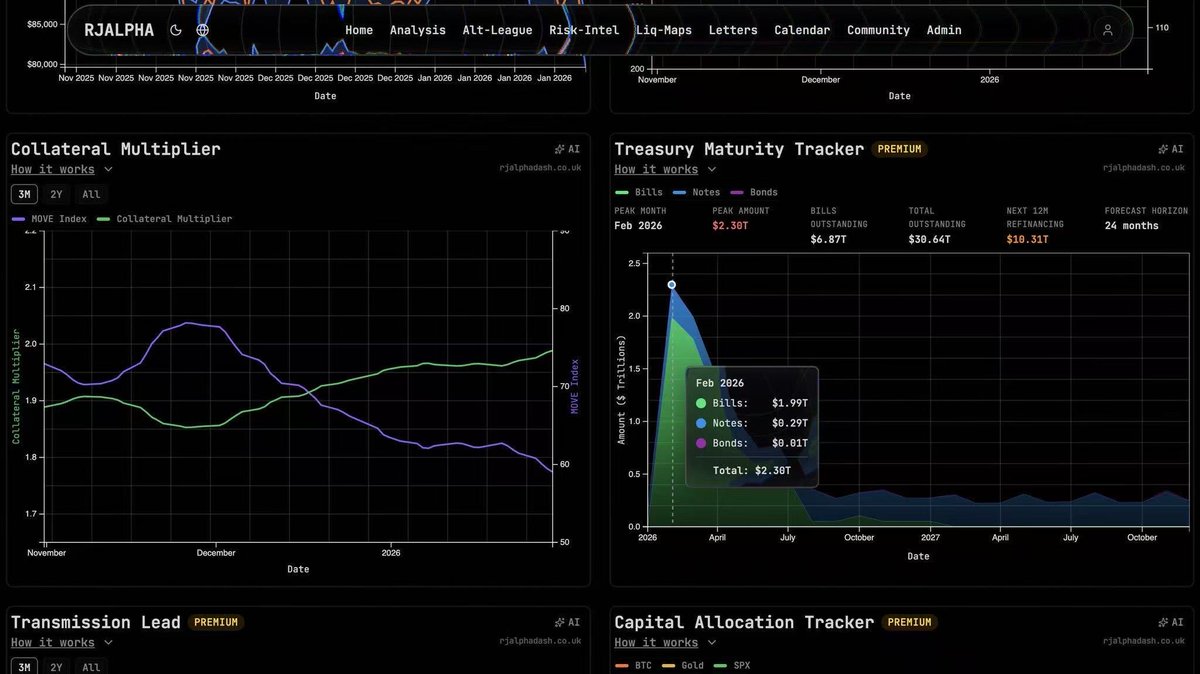Select 3M range for Collateral Multiplier
The image size is (1200, 674).
tap(24, 194)
